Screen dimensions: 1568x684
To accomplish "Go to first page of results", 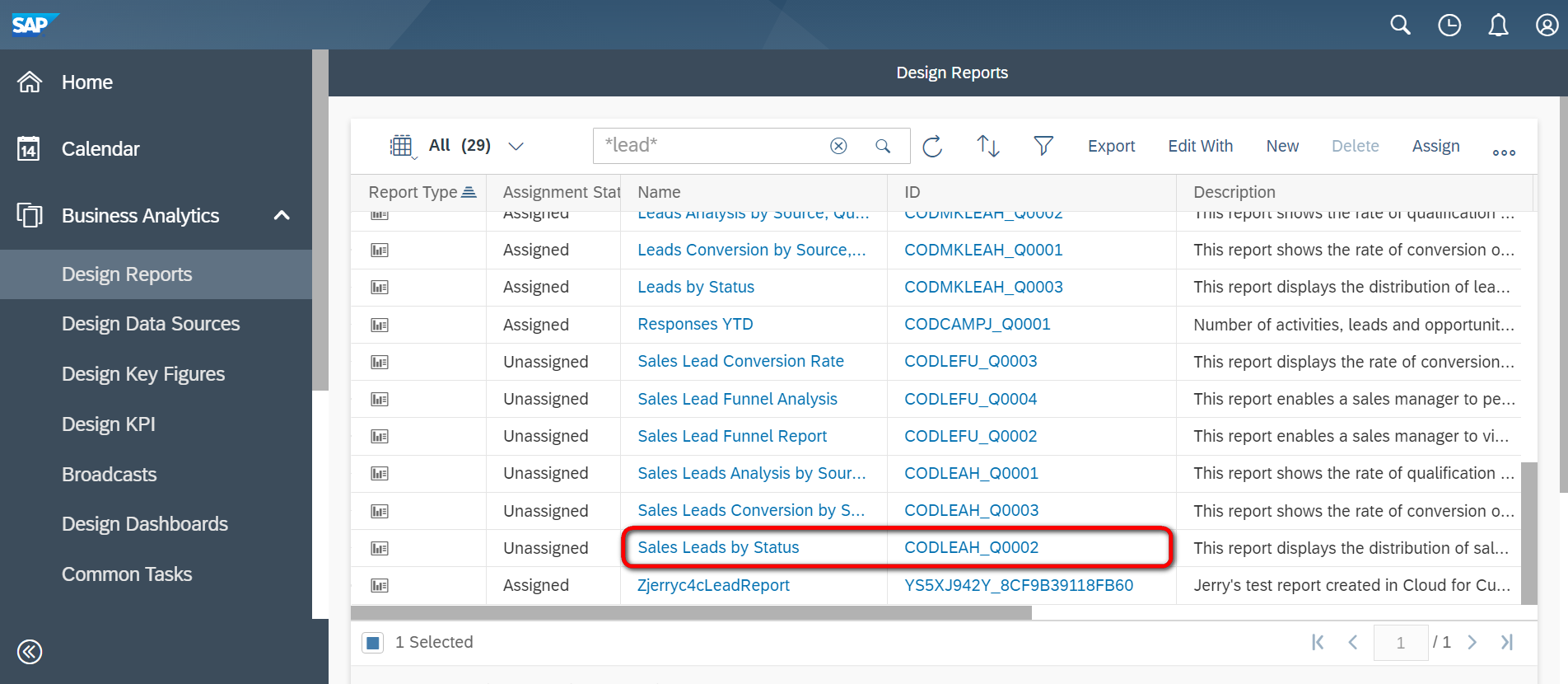I will tap(1318, 642).
